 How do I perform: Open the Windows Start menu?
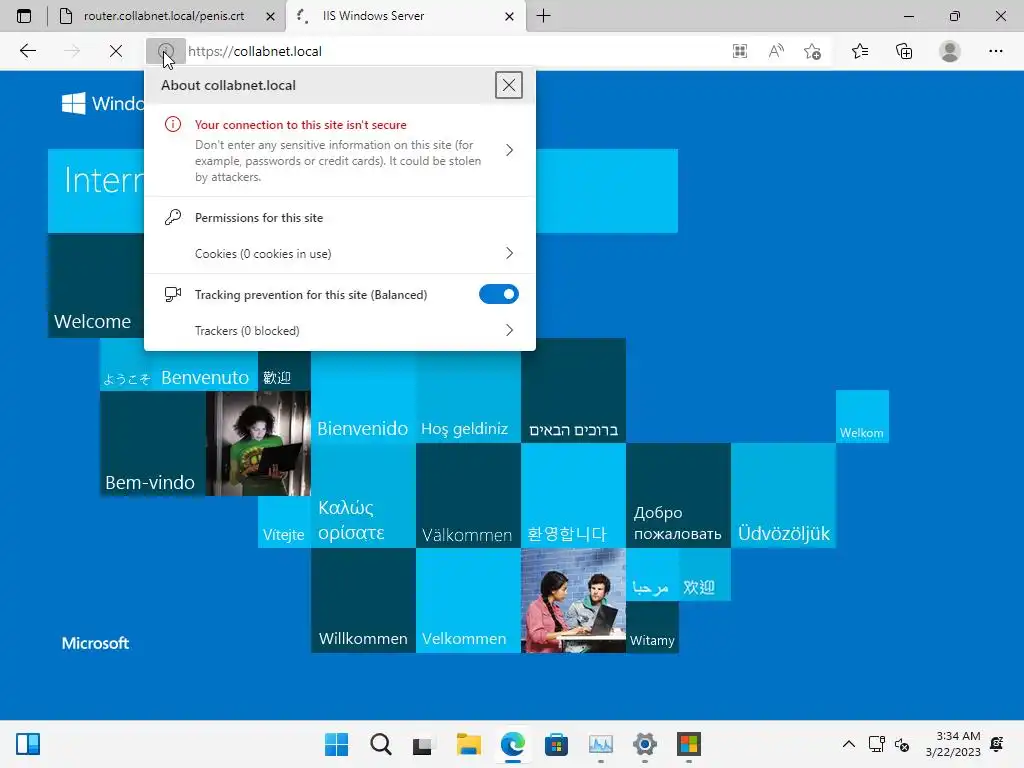pyautogui.click(x=336, y=744)
